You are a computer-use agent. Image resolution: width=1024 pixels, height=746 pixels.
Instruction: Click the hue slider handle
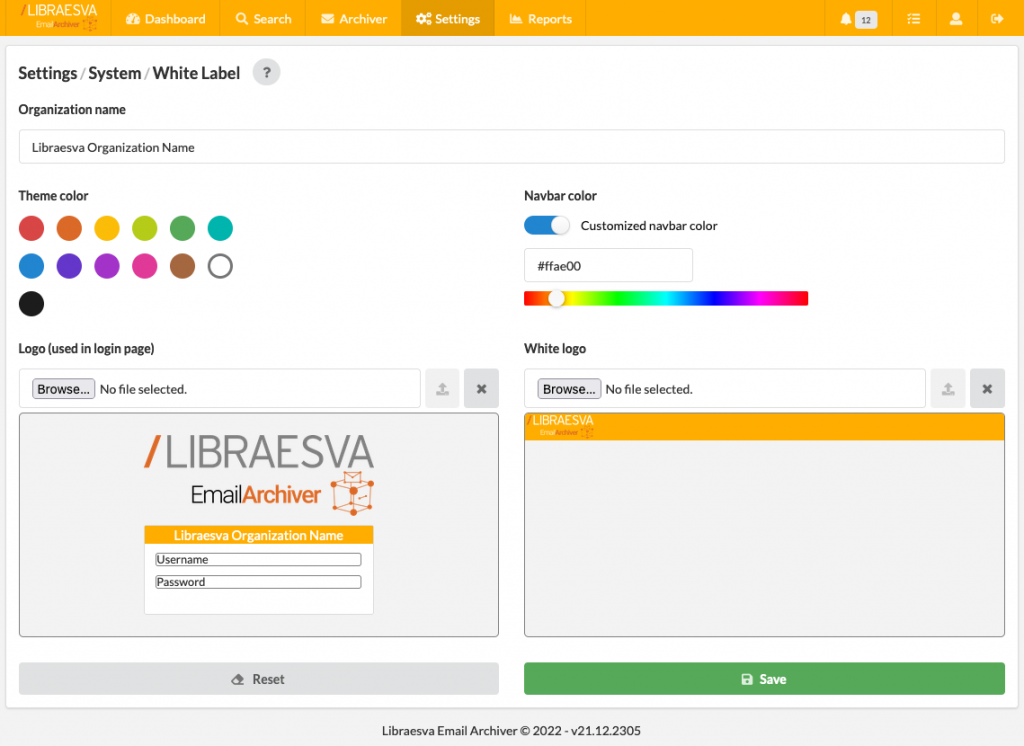(556, 299)
